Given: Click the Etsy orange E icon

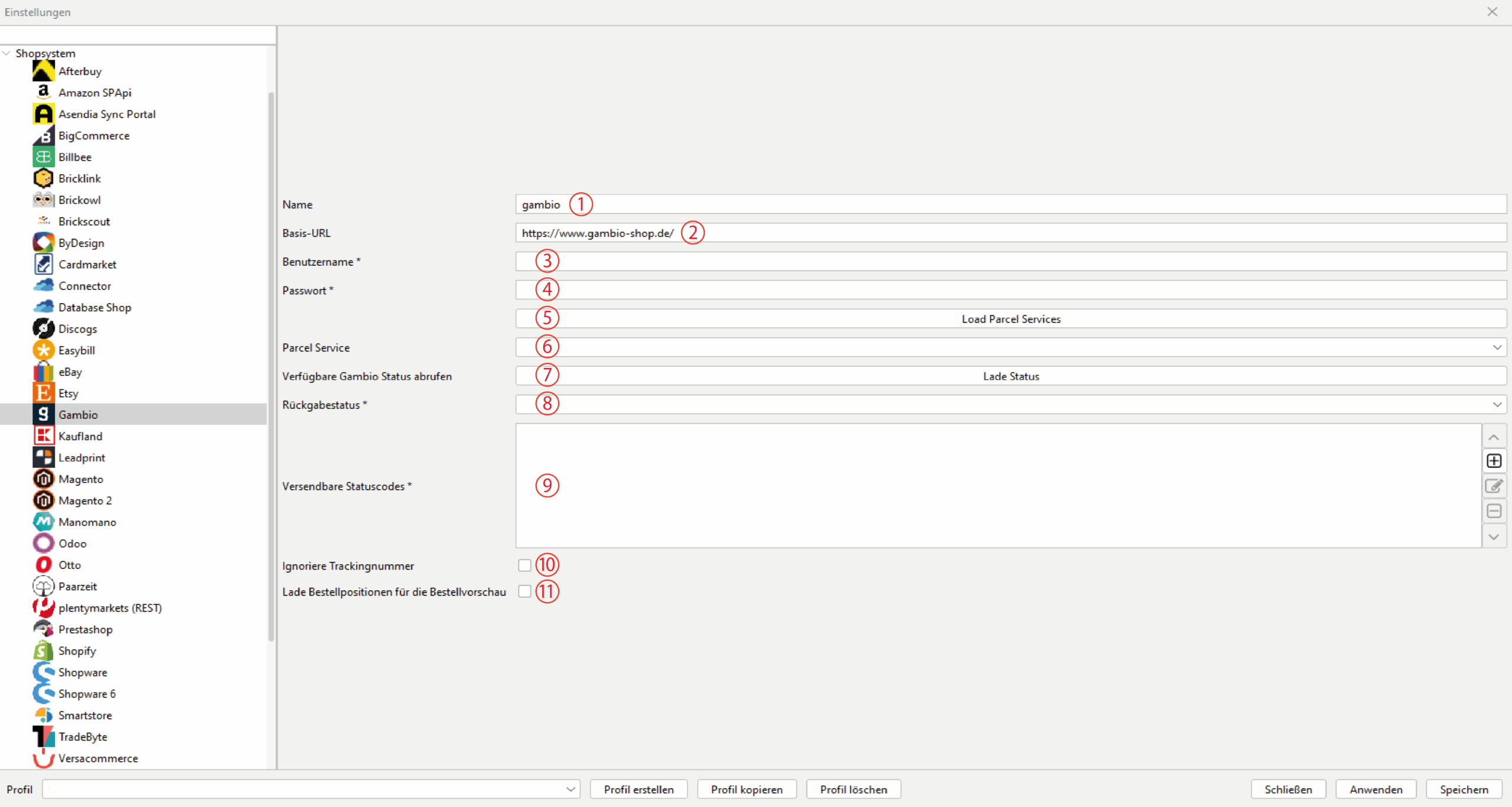Looking at the screenshot, I should (x=43, y=393).
